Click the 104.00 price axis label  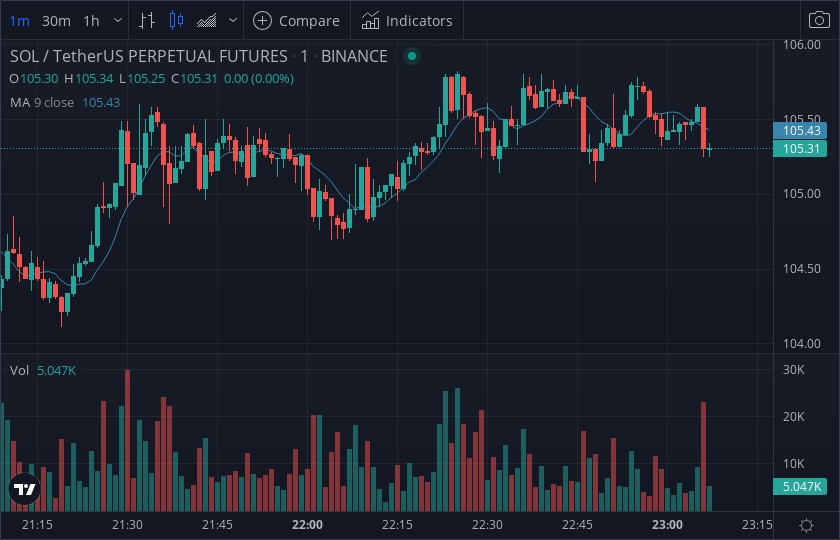tap(801, 343)
